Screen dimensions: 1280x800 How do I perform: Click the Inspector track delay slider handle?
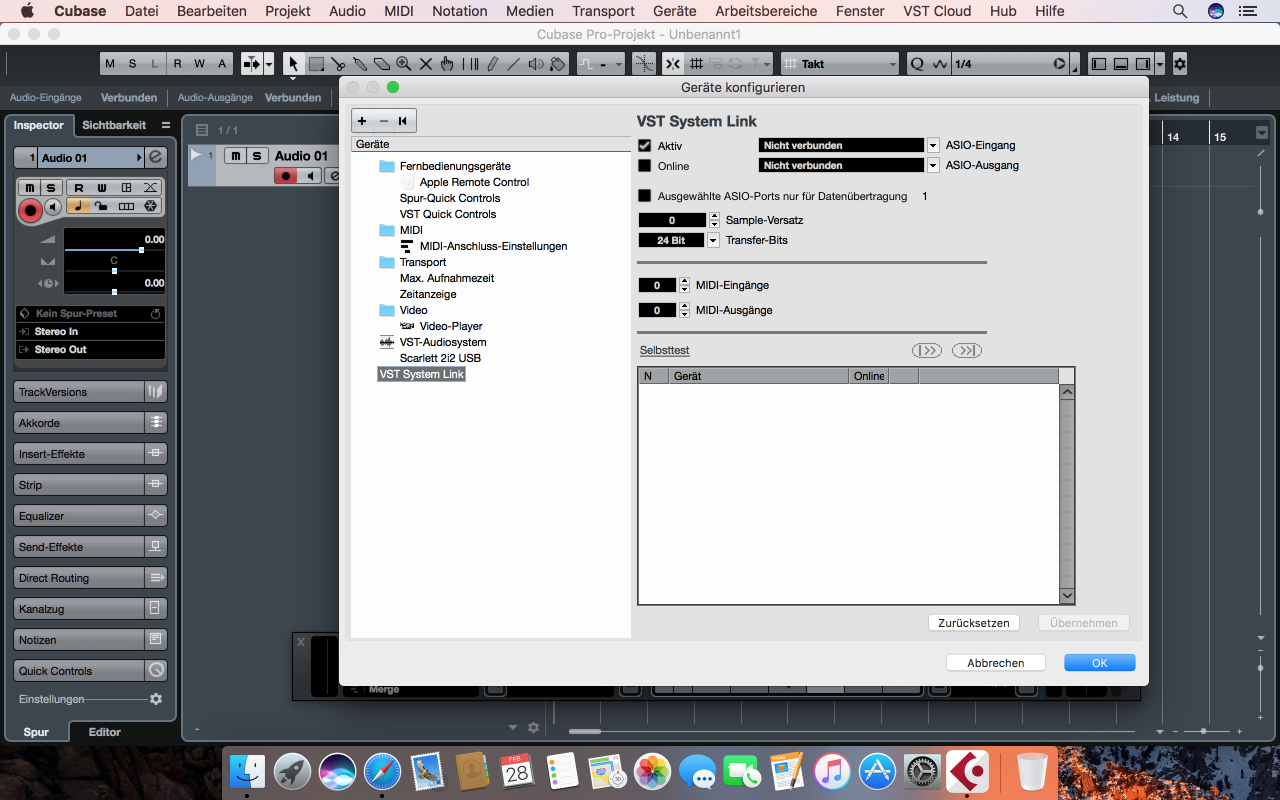114,292
